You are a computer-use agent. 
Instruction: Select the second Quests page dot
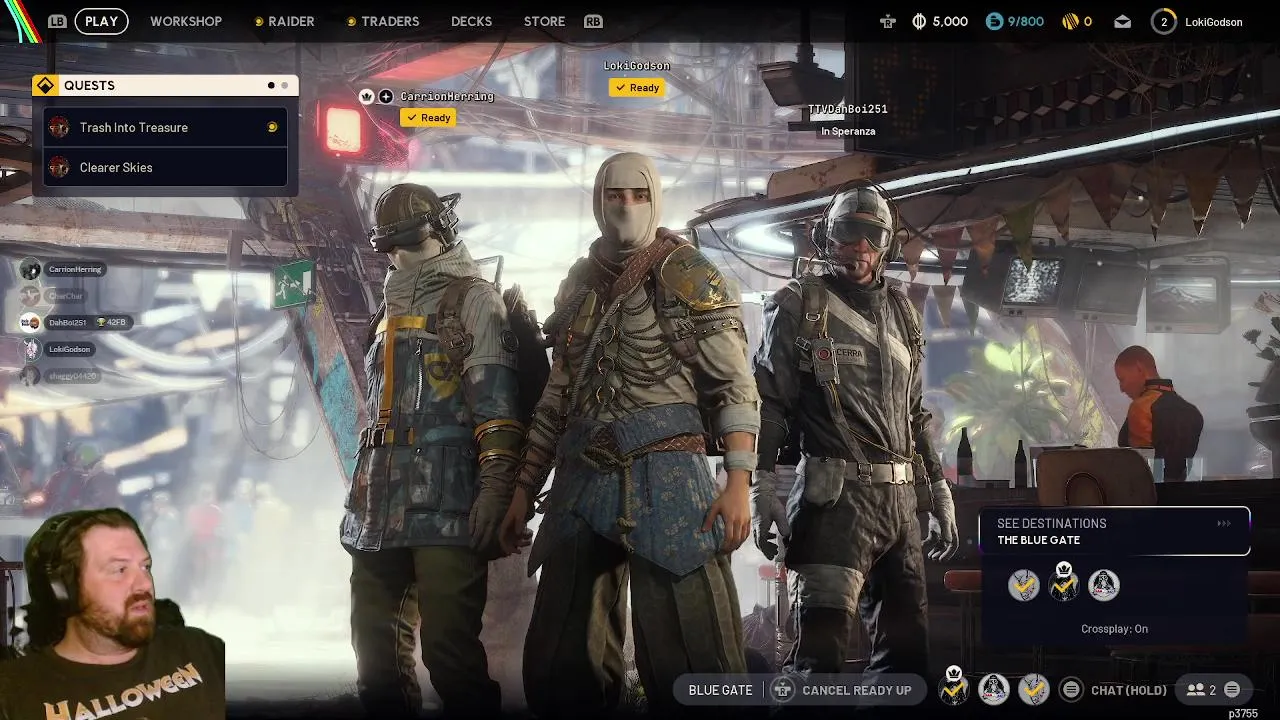(x=284, y=85)
